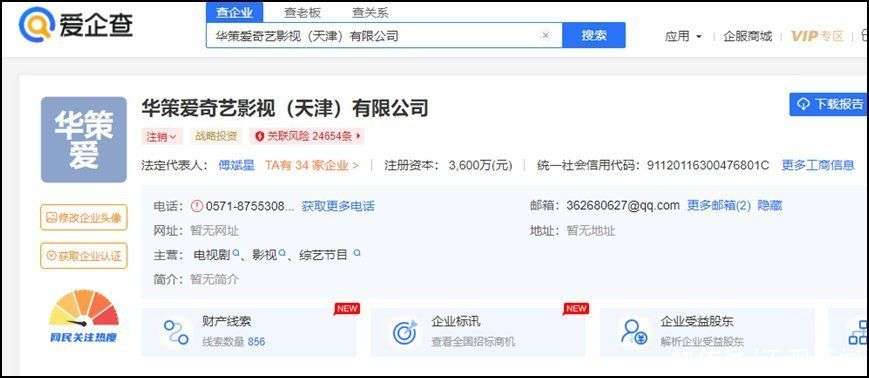Open 企服商城 in the top menu
Viewport: 869px width, 378px height.
tap(747, 36)
